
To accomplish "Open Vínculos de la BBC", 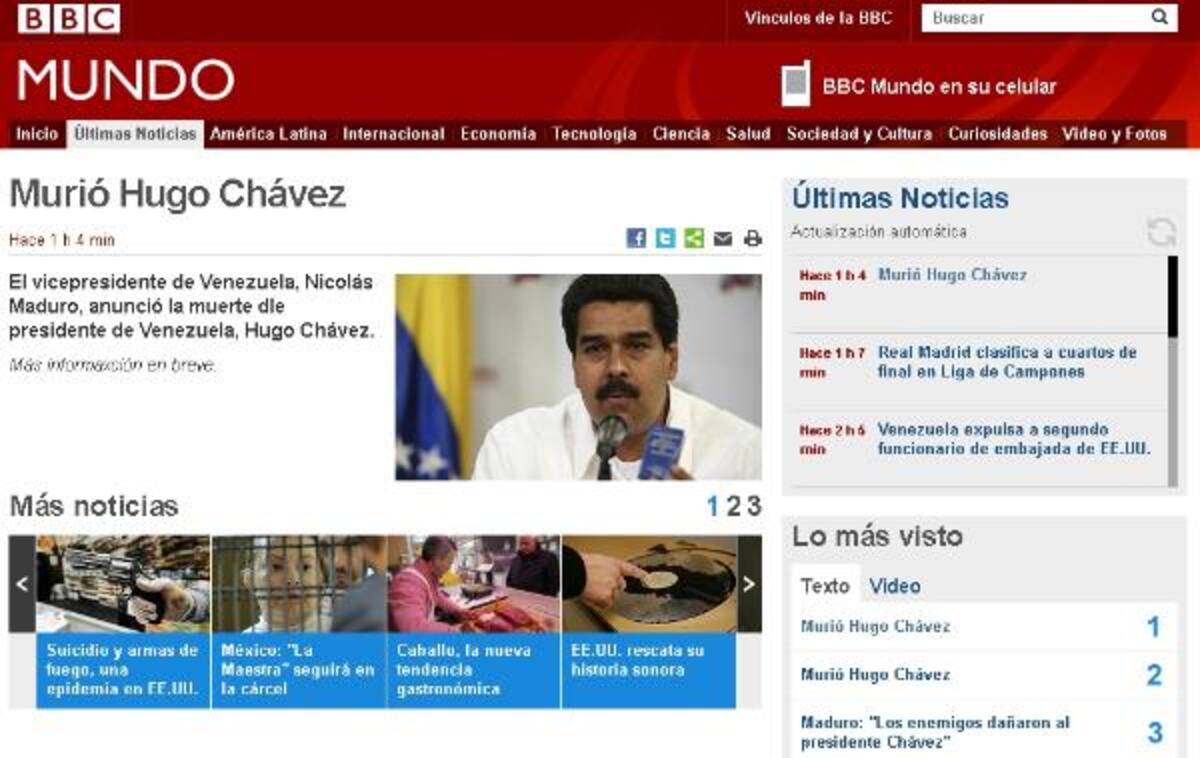I will (818, 18).
